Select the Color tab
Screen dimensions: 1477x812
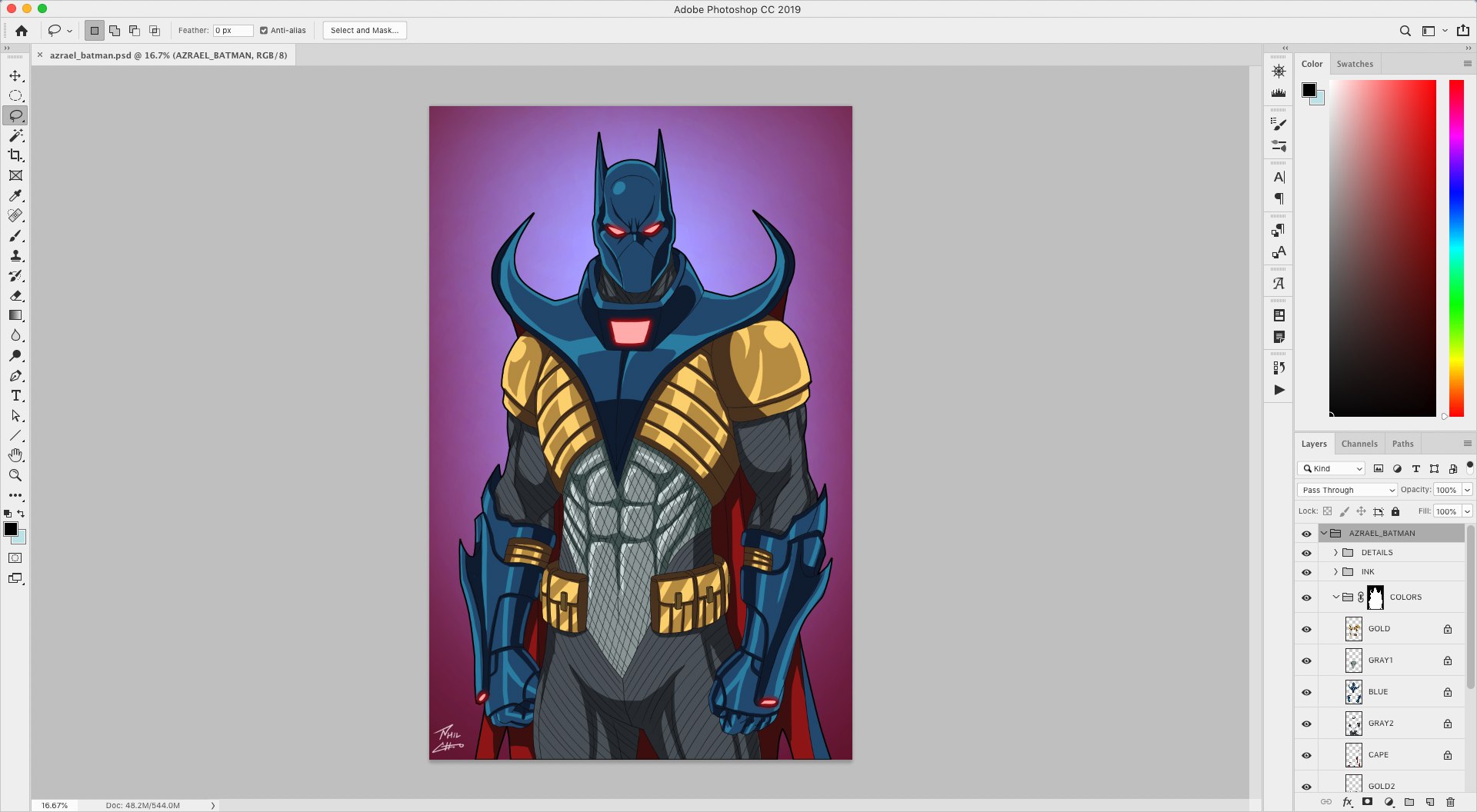(1312, 64)
